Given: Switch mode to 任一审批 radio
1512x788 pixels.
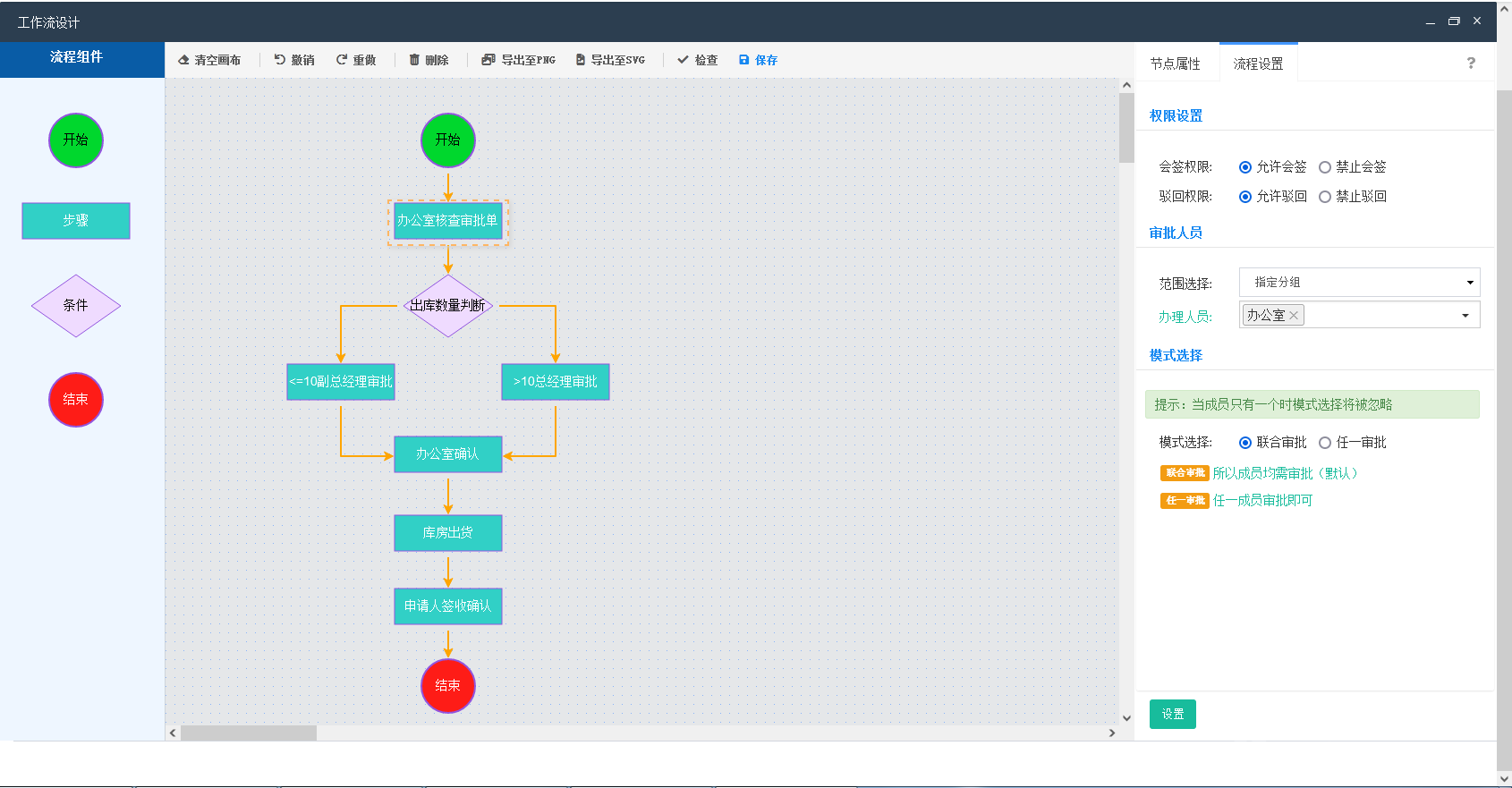Looking at the screenshot, I should tap(1325, 443).
